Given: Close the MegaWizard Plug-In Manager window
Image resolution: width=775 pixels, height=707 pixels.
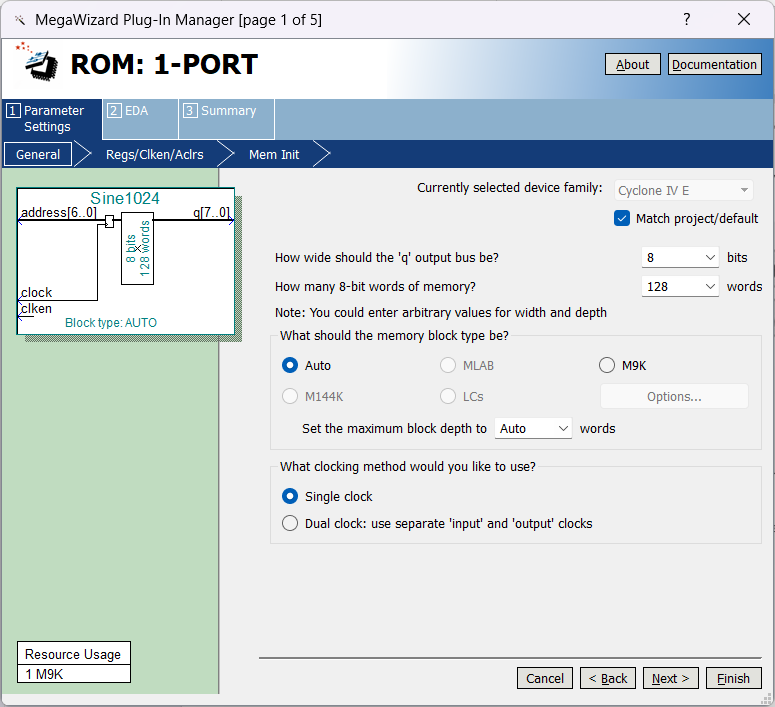Looking at the screenshot, I should pos(743,19).
